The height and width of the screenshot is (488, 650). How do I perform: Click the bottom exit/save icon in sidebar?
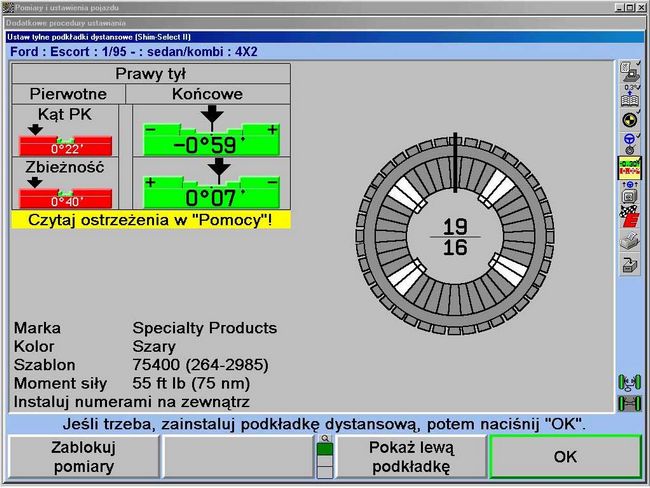pos(630,265)
